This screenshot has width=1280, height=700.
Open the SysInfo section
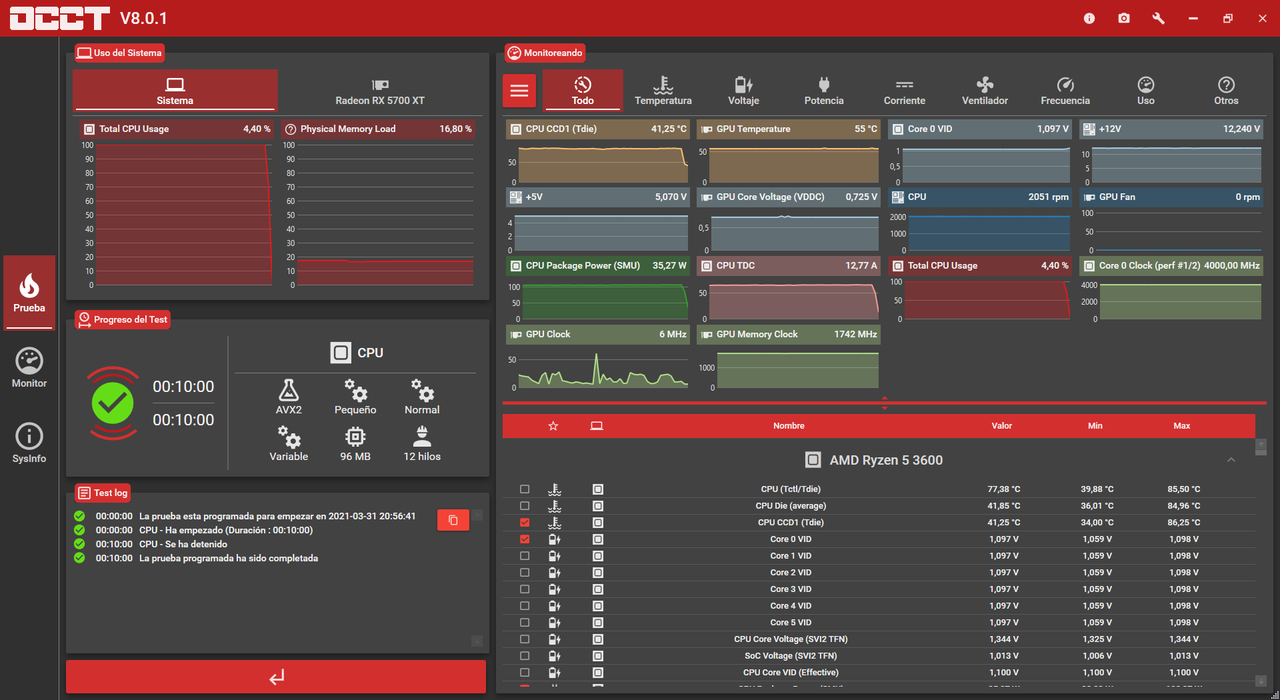click(29, 443)
